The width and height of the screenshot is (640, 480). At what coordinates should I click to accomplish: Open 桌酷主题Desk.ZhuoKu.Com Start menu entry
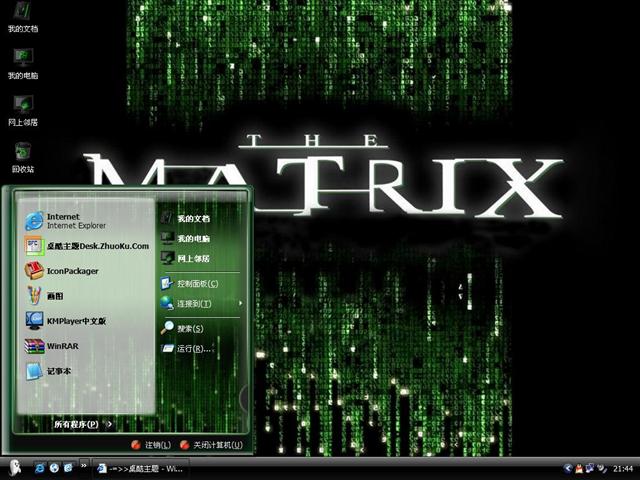pyautogui.click(x=86, y=246)
